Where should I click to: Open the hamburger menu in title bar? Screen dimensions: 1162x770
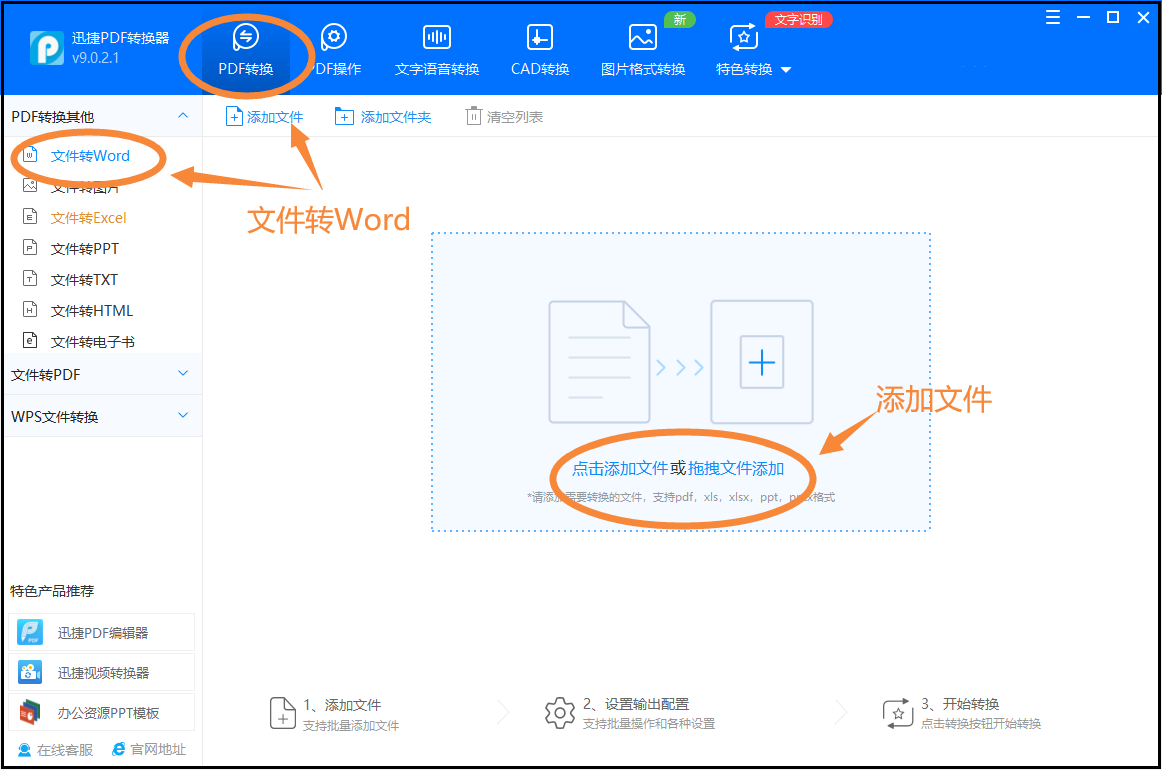point(1052,17)
